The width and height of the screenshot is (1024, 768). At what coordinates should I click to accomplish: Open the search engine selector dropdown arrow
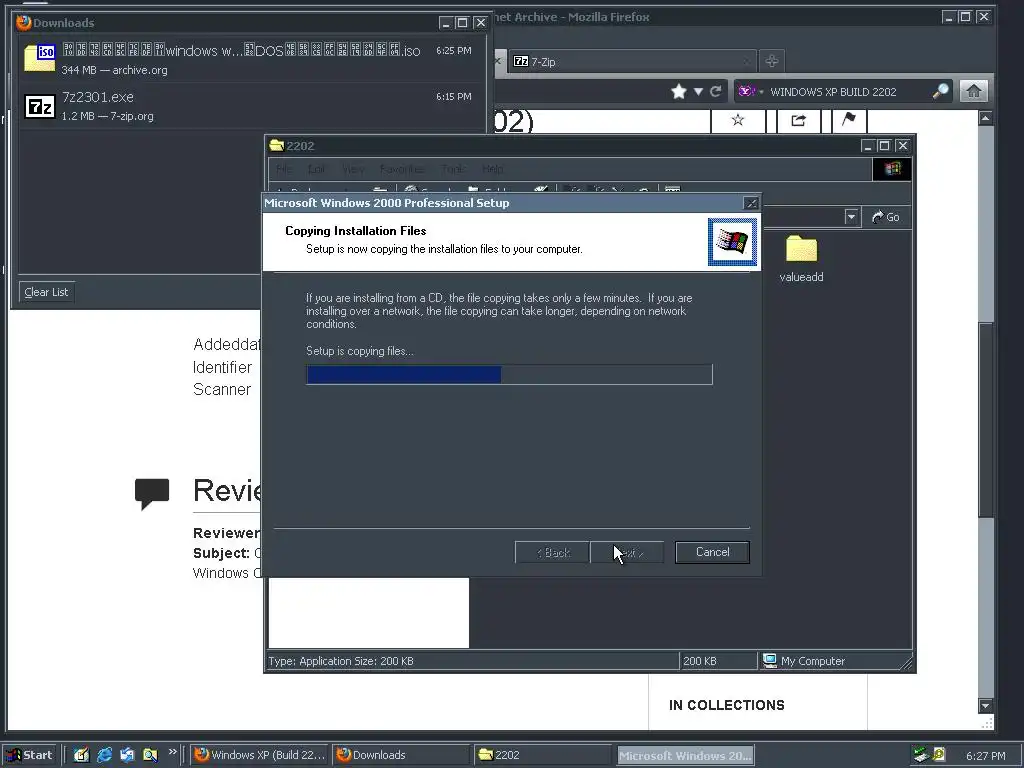pyautogui.click(x=761, y=92)
